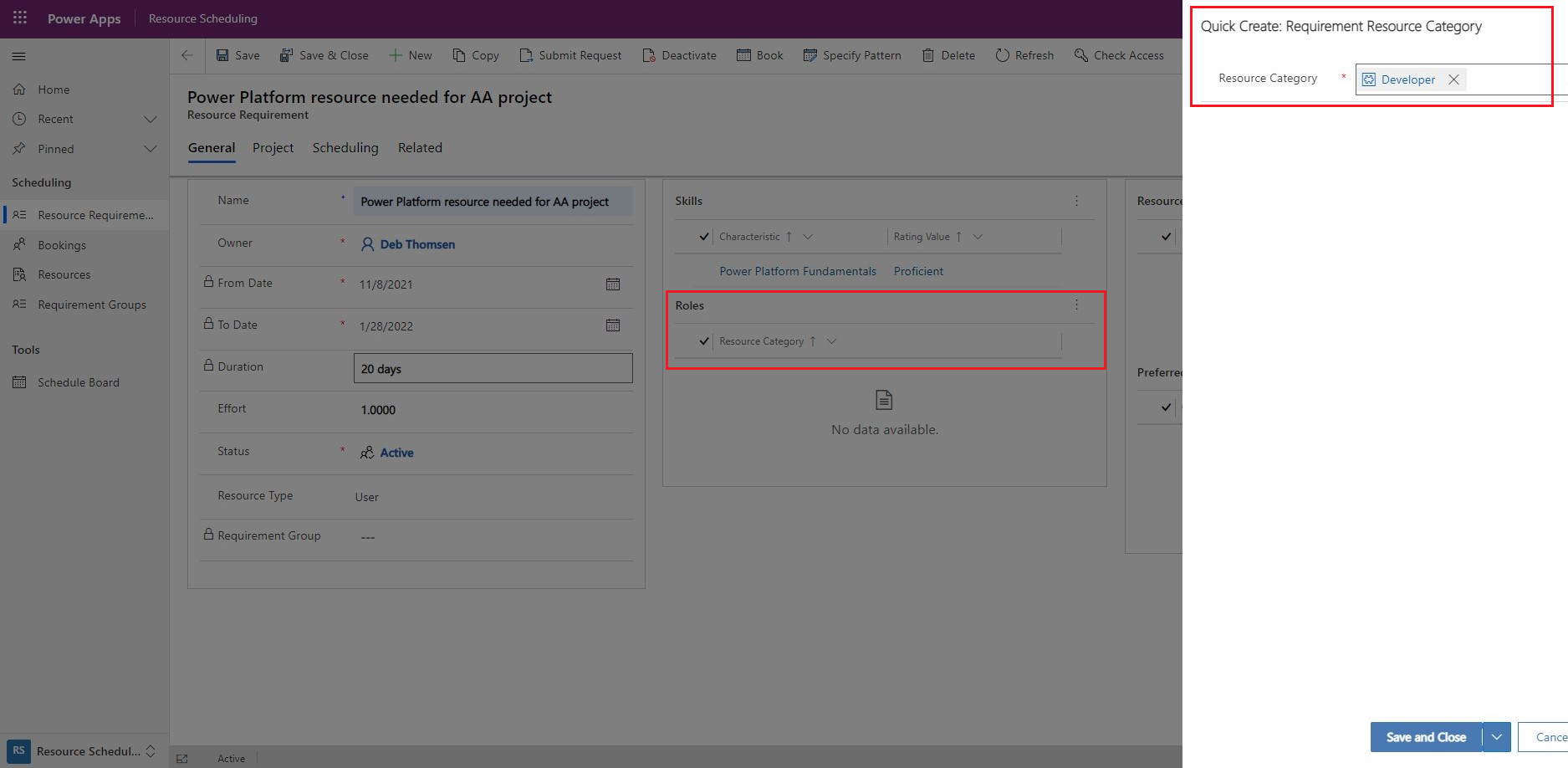The height and width of the screenshot is (768, 1568).
Task: Open the Active status link
Action: point(396,453)
